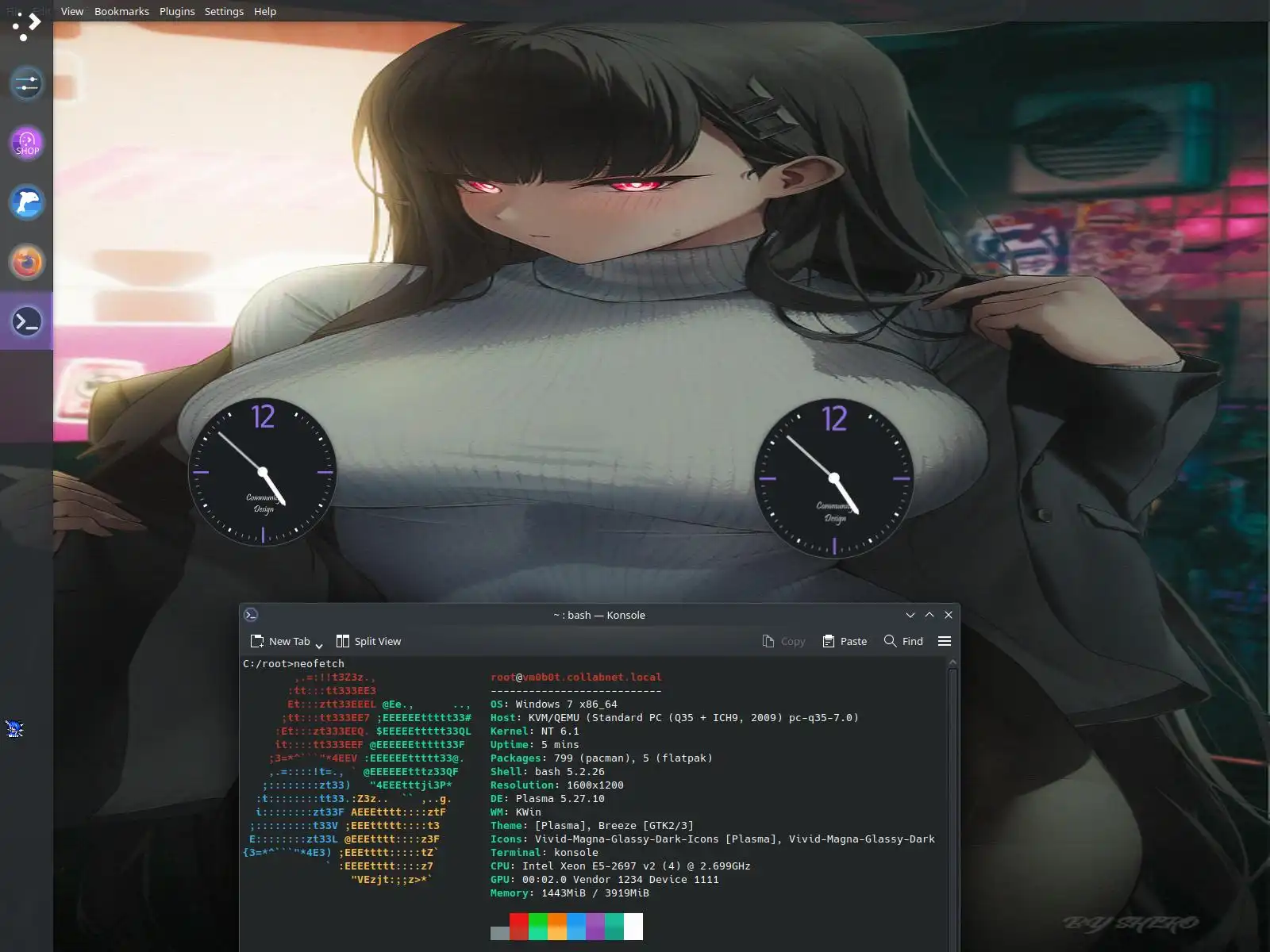1270x952 pixels.
Task: Click the "GPU: 00:02.0 Vendor 1234" line
Action: coord(605,879)
